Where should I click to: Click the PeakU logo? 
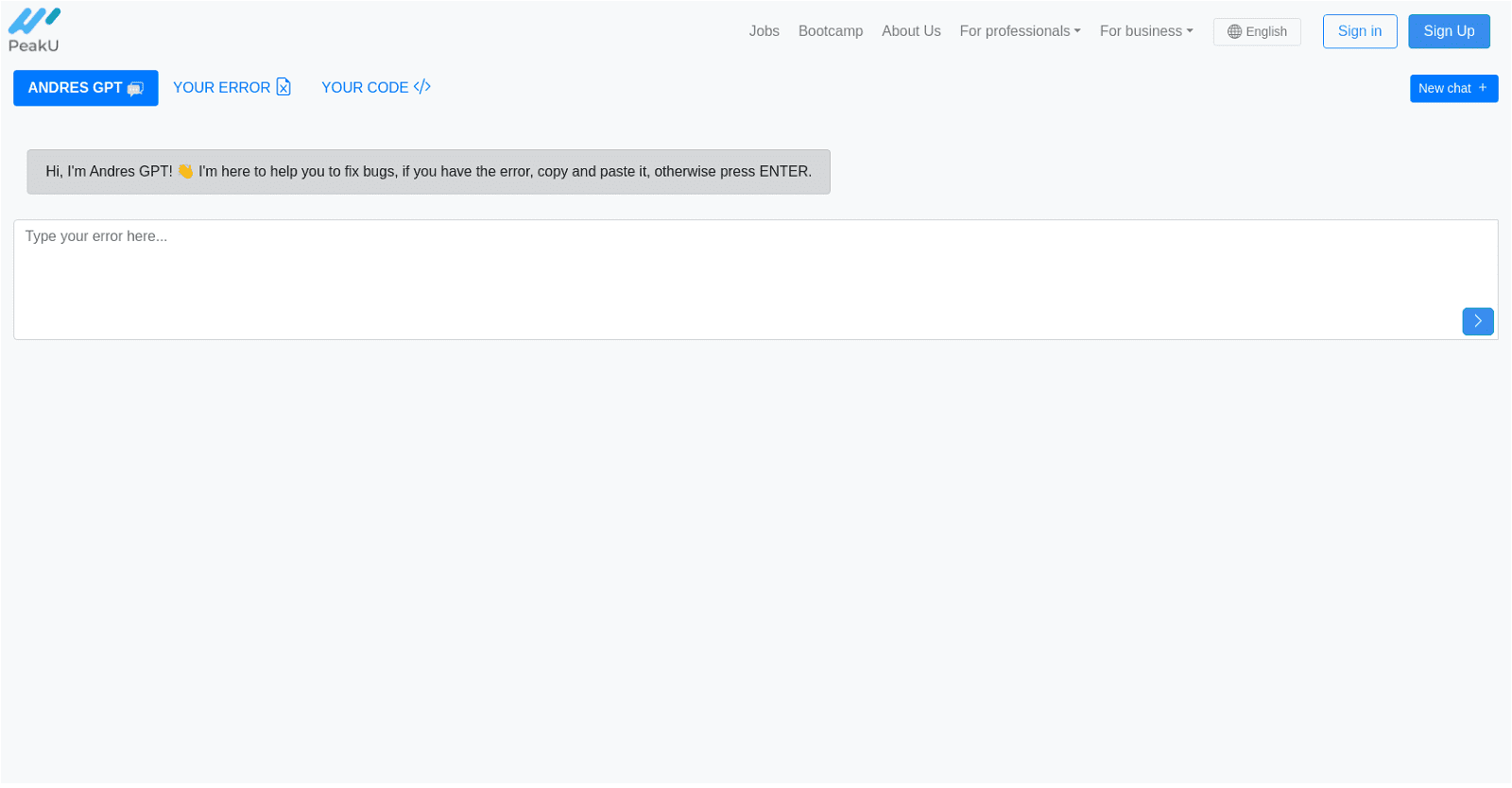(34, 30)
